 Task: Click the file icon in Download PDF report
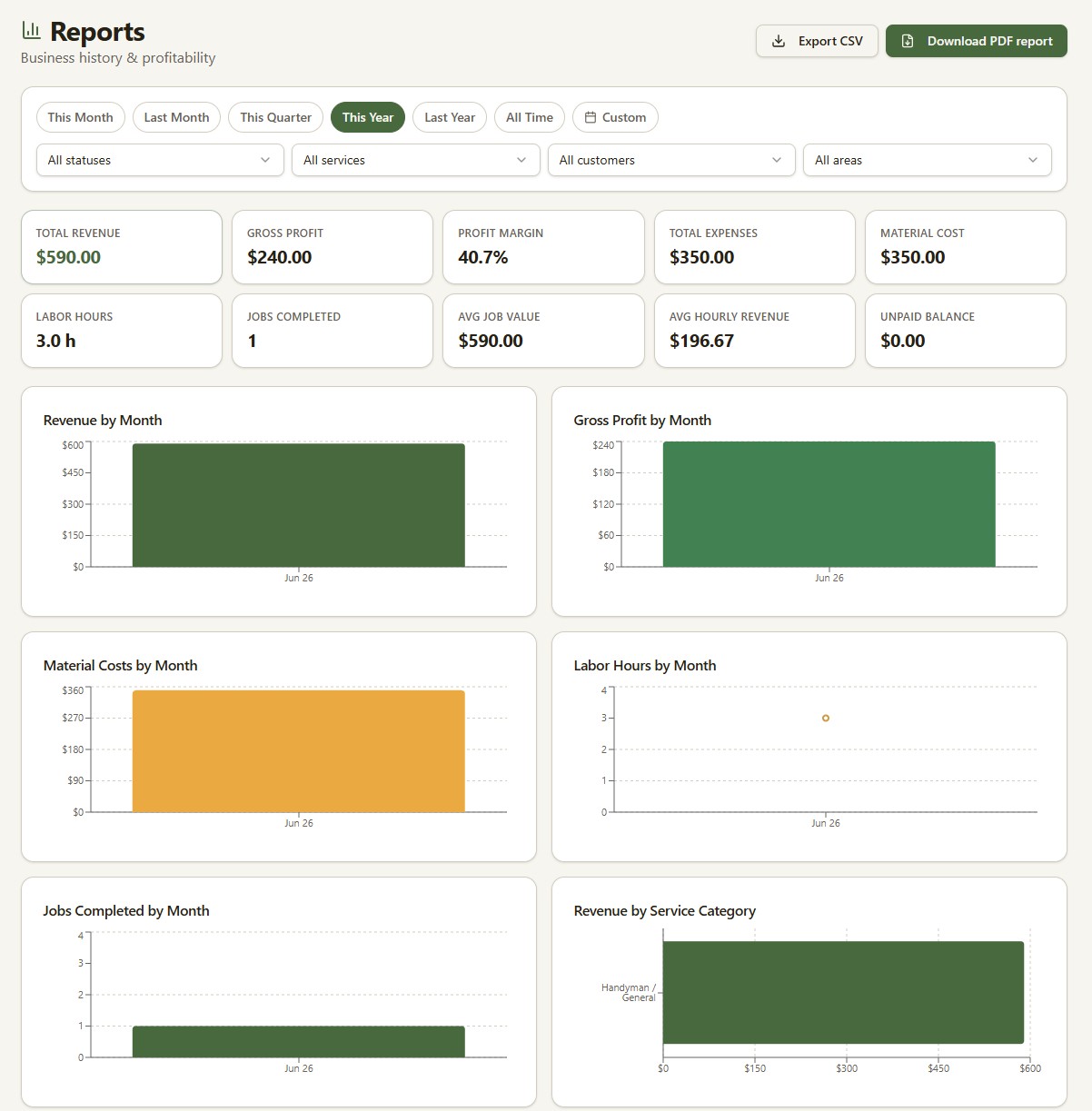(907, 41)
